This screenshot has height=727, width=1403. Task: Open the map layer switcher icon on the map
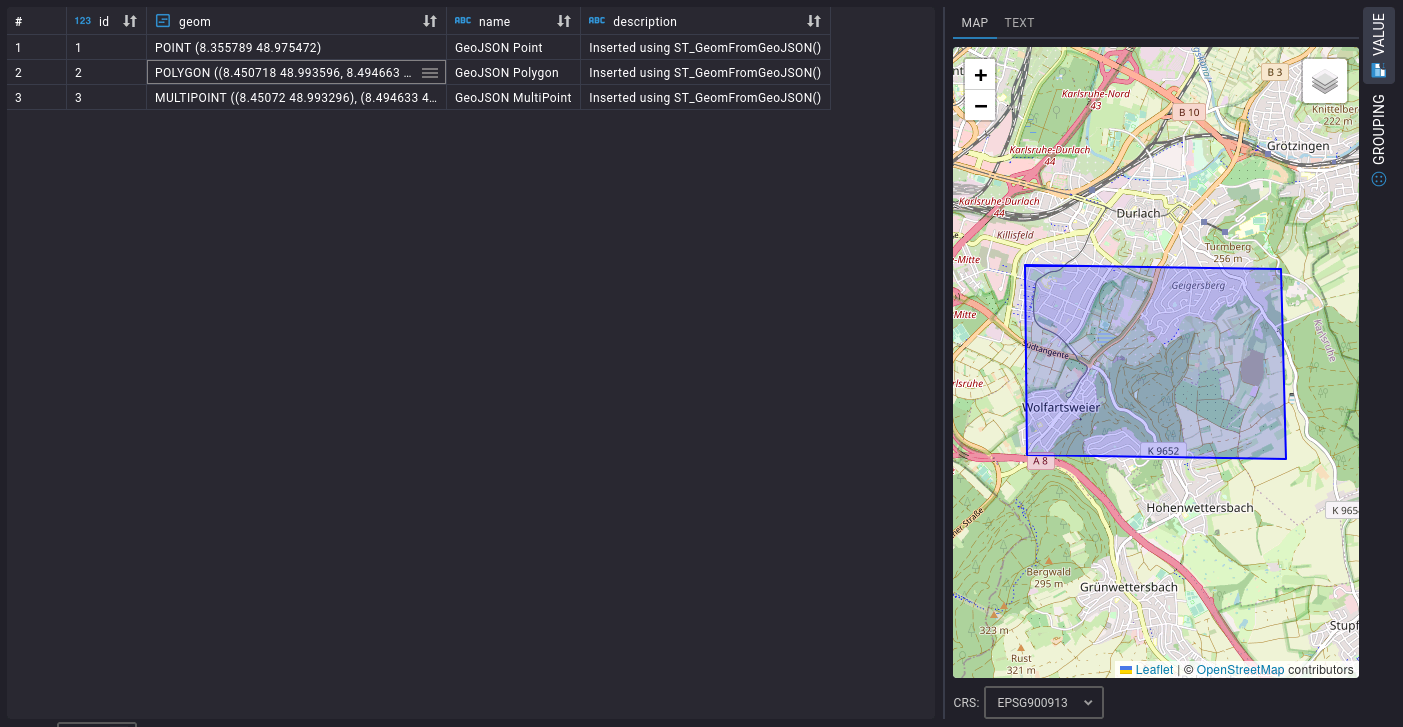pos(1324,81)
